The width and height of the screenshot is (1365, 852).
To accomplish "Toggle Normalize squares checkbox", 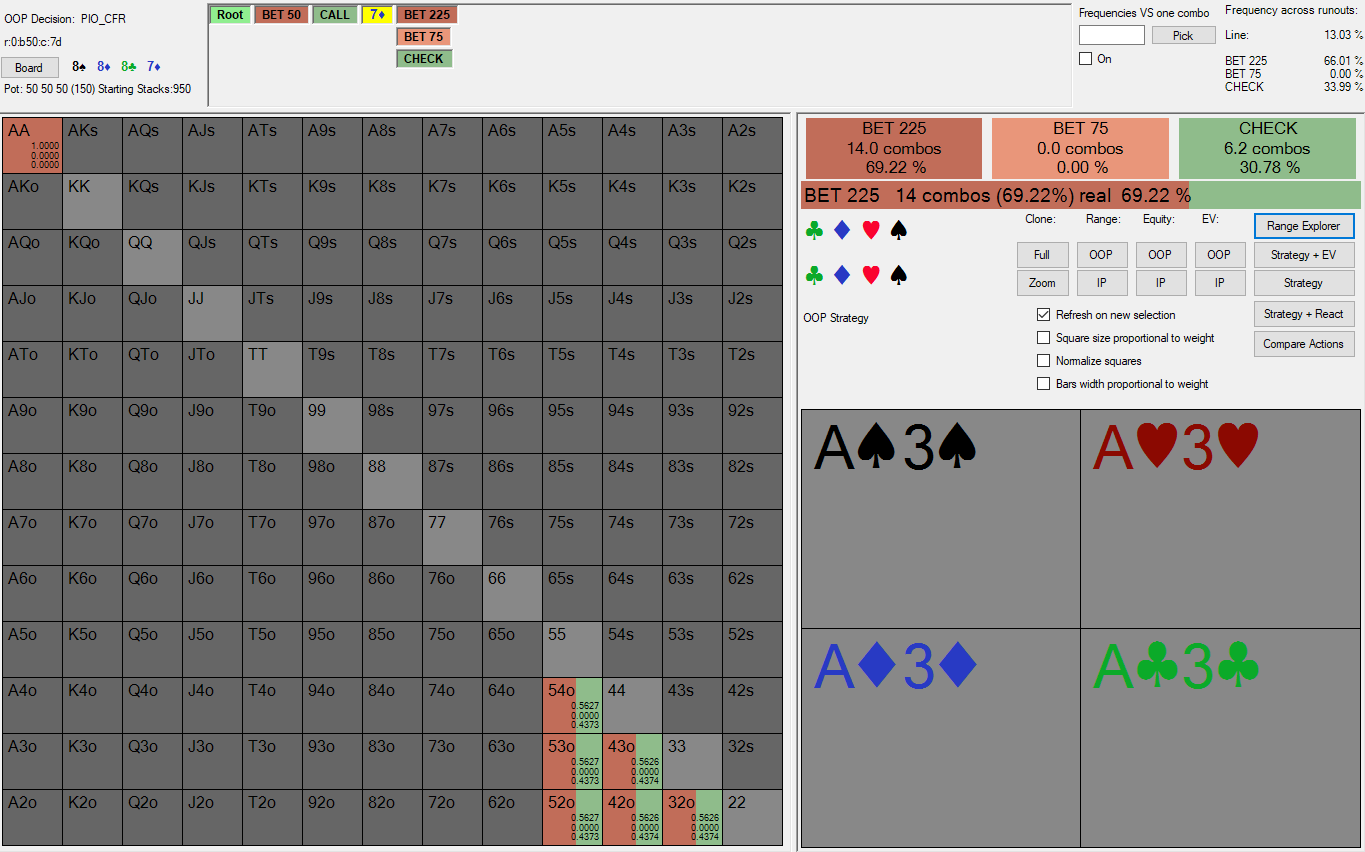I will coord(1044,361).
